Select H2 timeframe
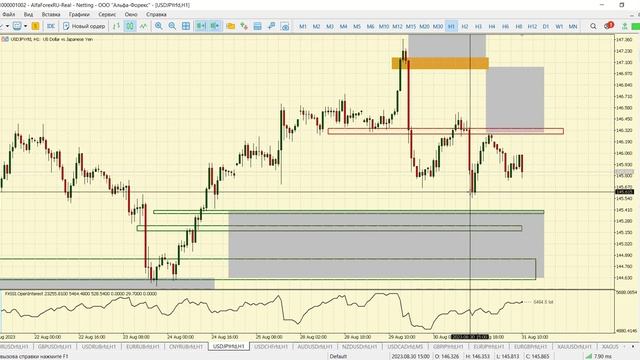 click(464, 26)
